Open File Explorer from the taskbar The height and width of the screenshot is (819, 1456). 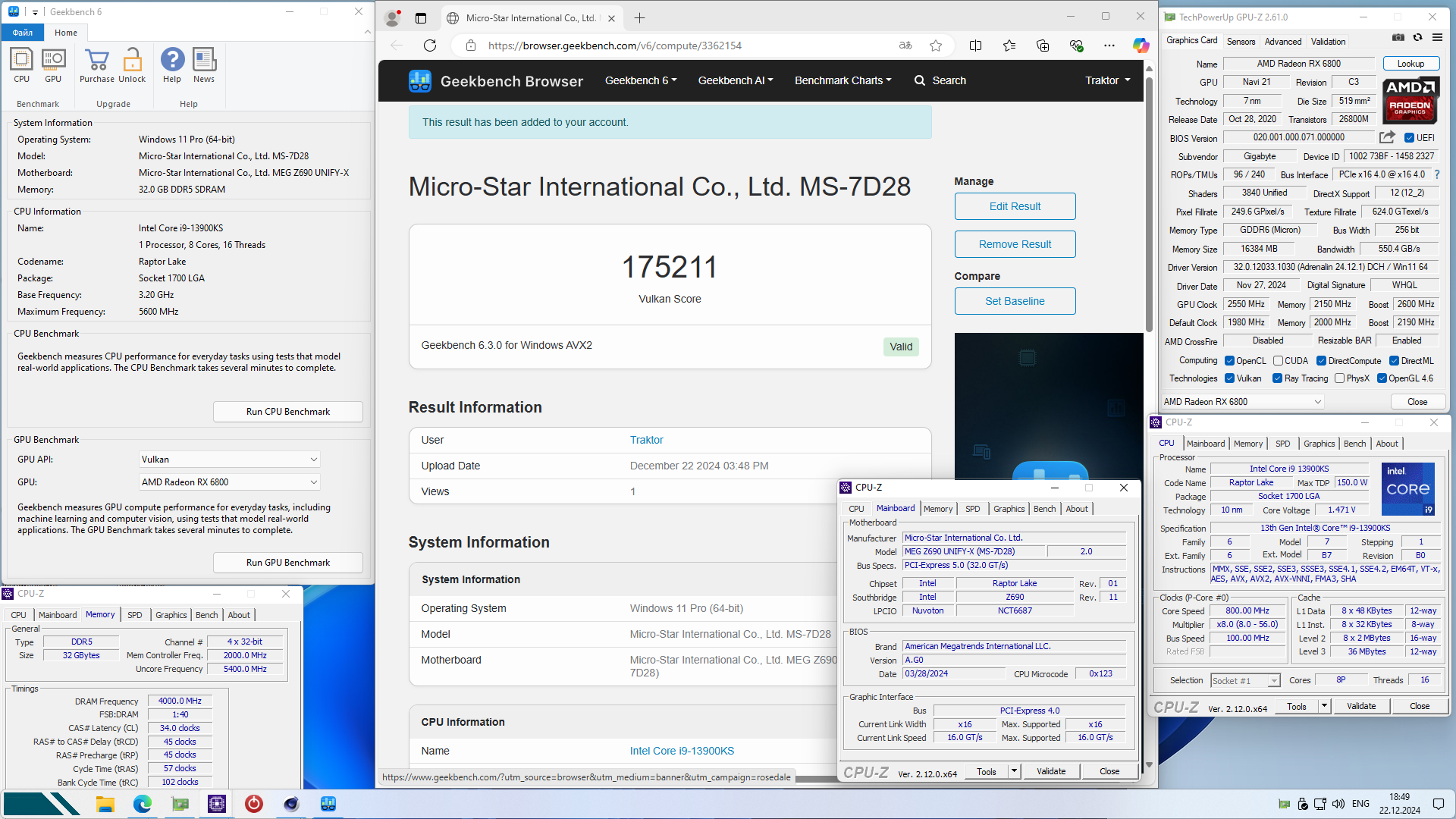point(105,804)
